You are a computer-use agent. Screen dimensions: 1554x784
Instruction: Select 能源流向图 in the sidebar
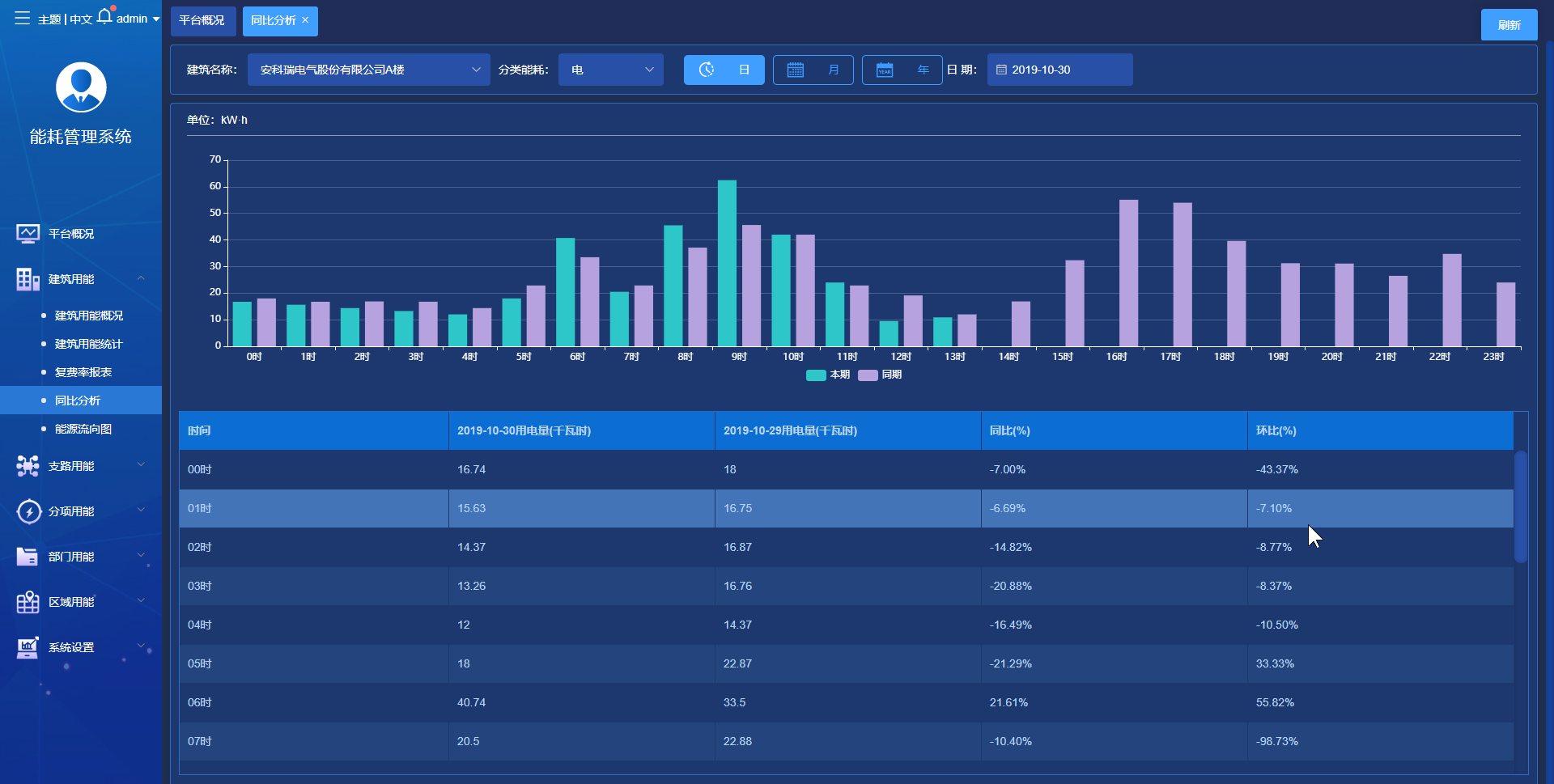pyautogui.click(x=83, y=429)
